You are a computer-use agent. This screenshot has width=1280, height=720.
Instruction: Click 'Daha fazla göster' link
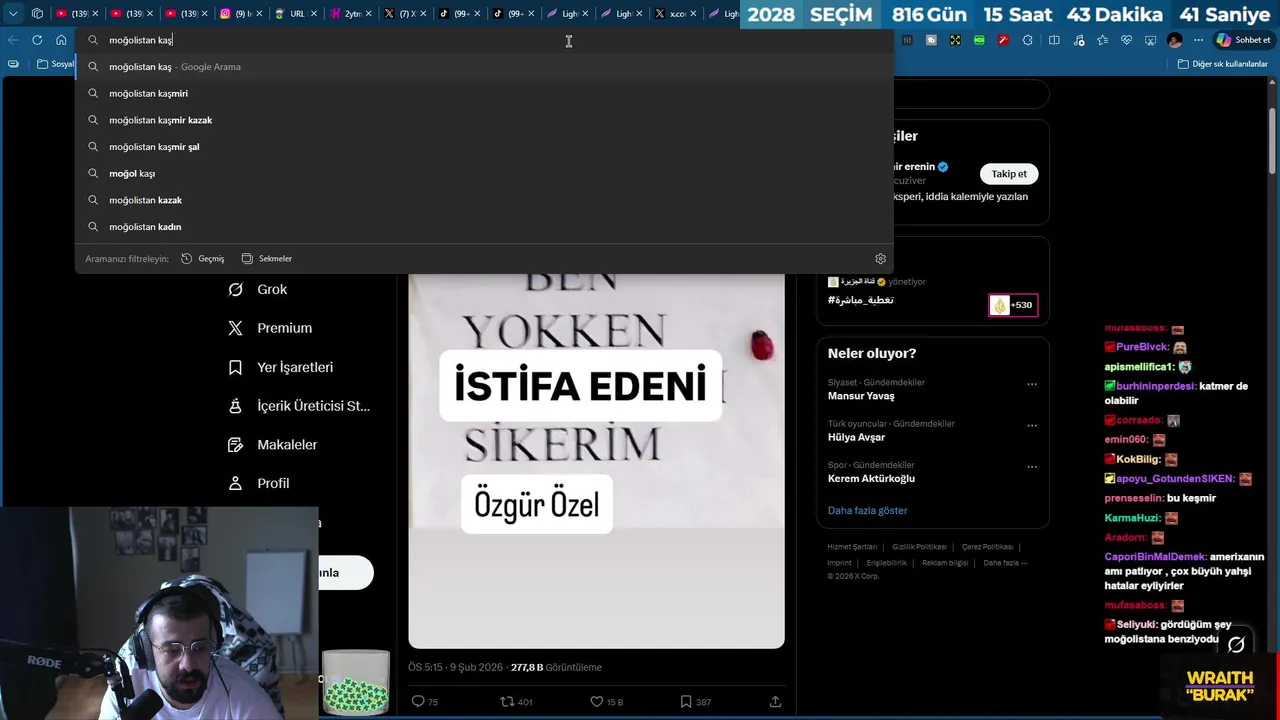[x=867, y=510]
